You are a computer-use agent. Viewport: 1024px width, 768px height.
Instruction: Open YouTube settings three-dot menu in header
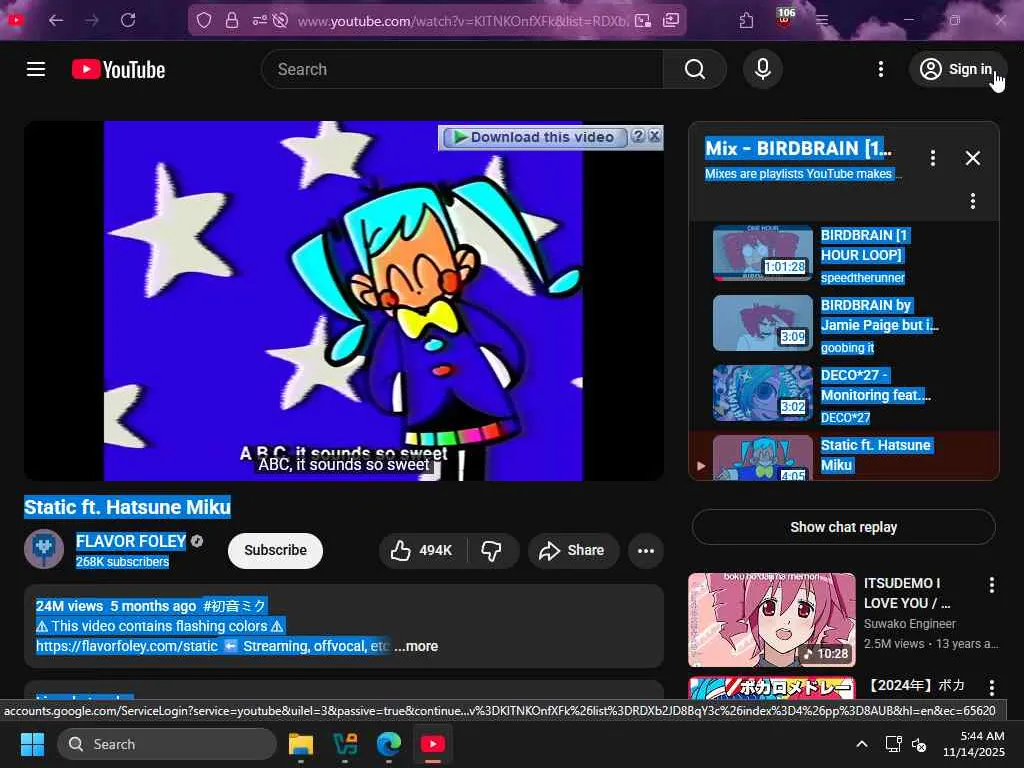coord(880,69)
